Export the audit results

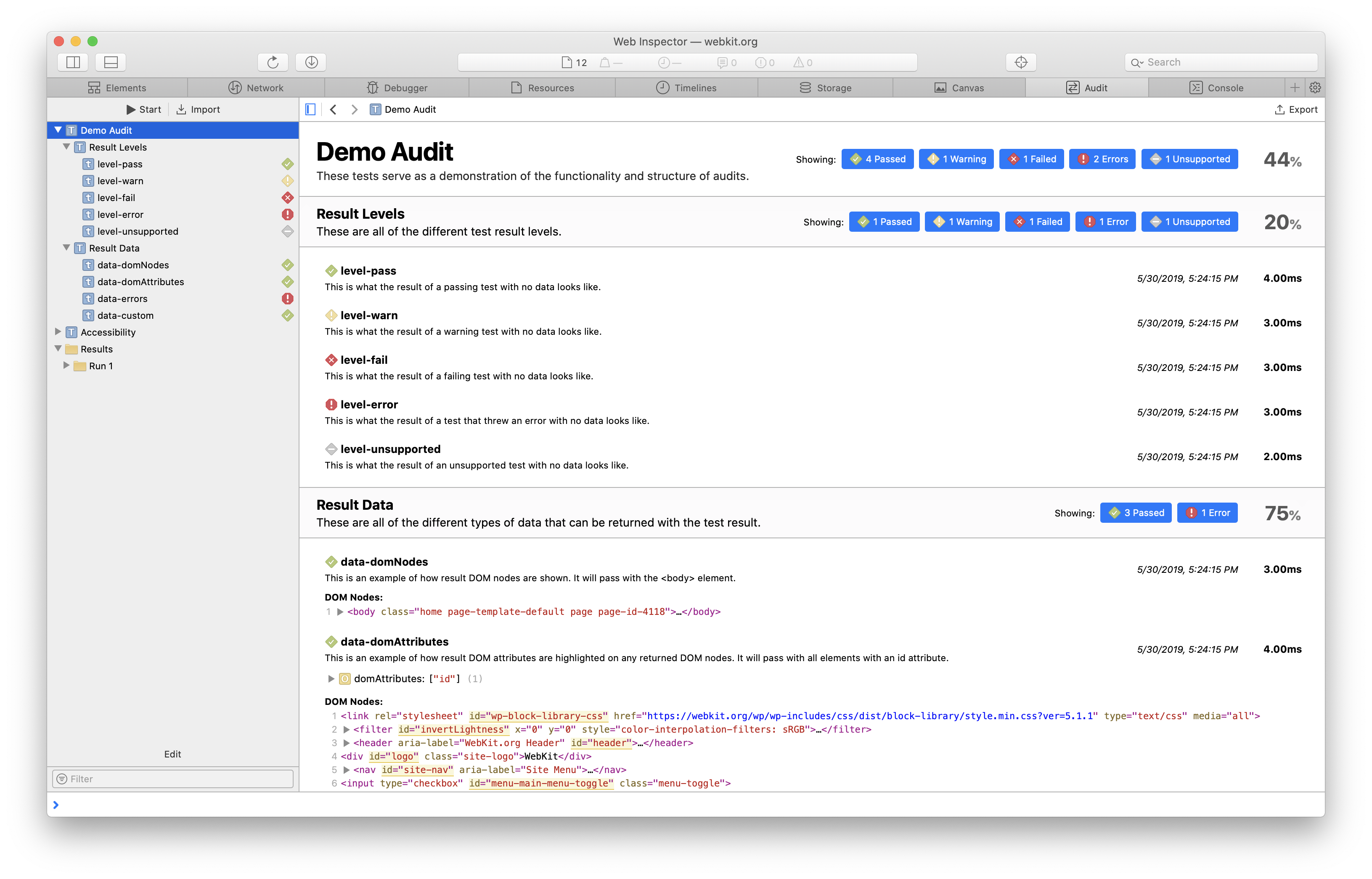[1296, 109]
